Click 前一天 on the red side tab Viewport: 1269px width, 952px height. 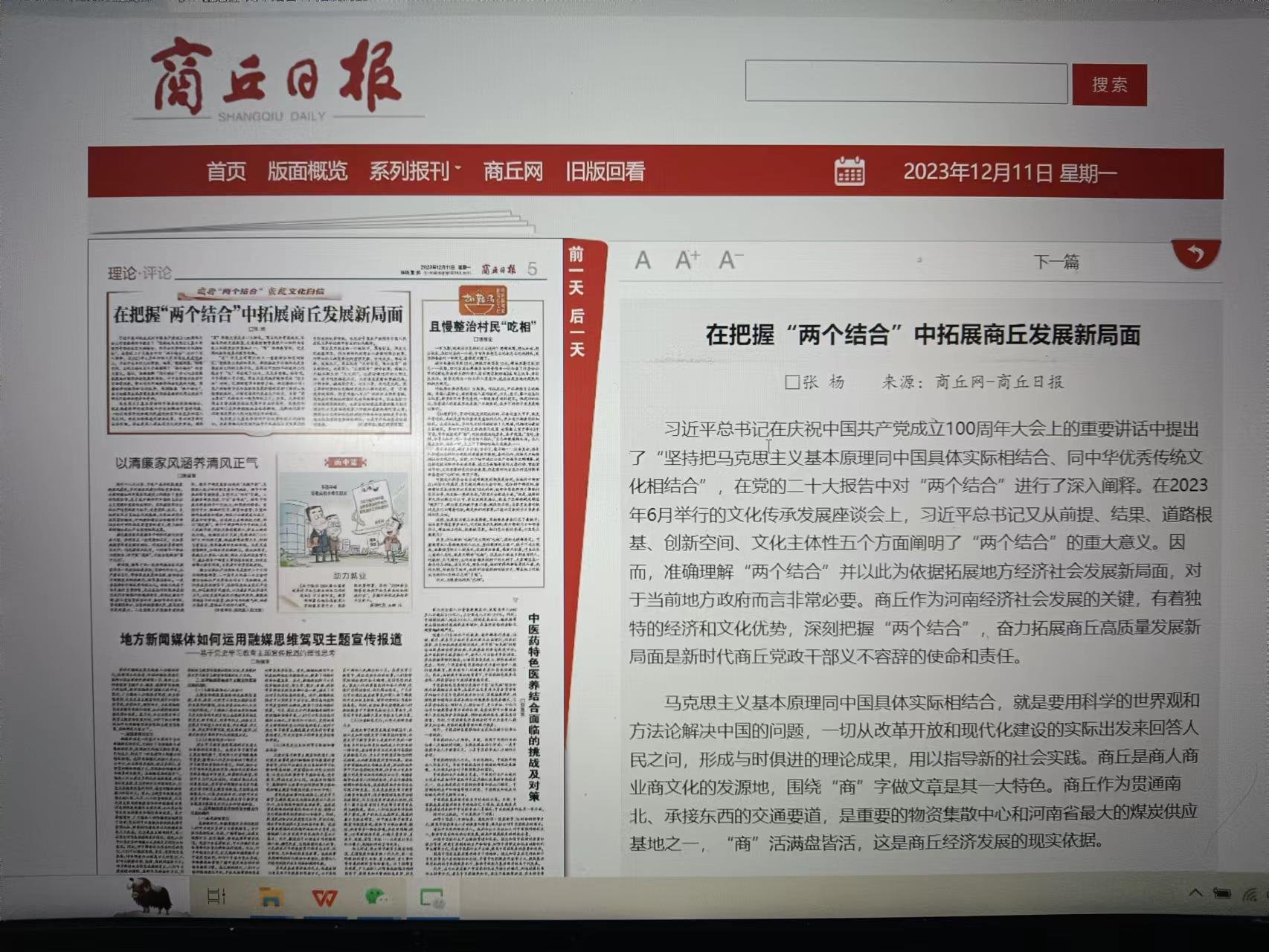(576, 271)
